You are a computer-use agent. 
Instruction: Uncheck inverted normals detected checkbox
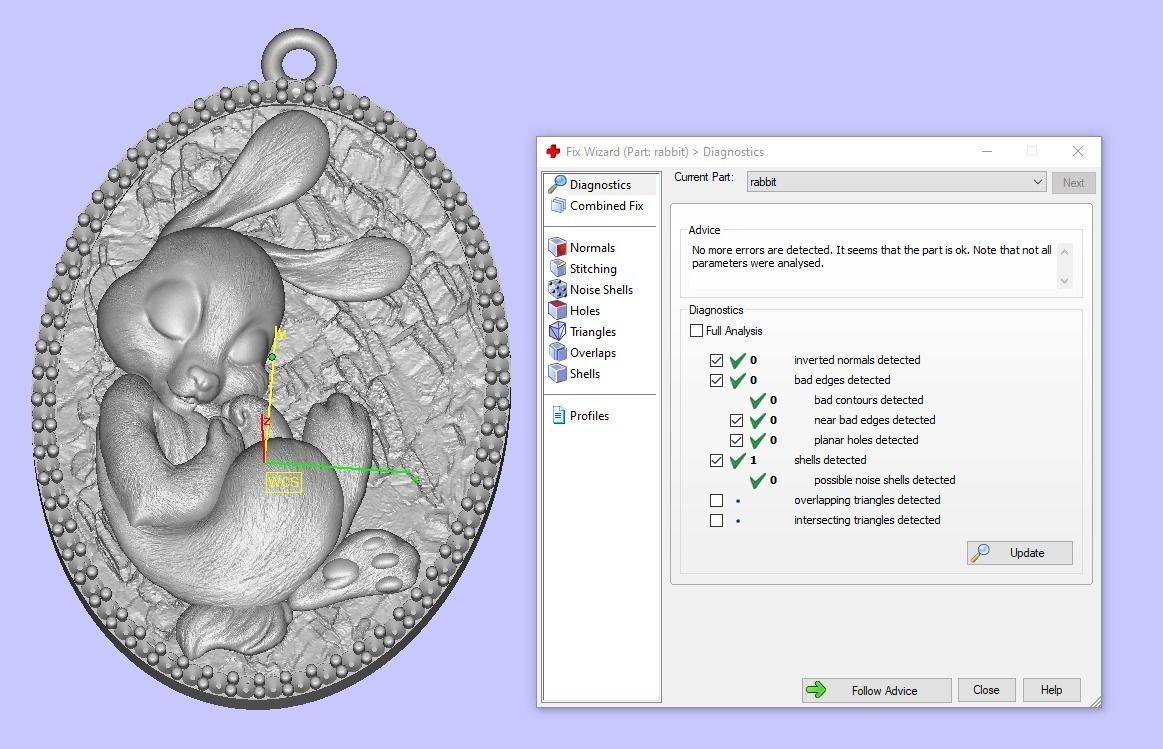pyautogui.click(x=716, y=360)
